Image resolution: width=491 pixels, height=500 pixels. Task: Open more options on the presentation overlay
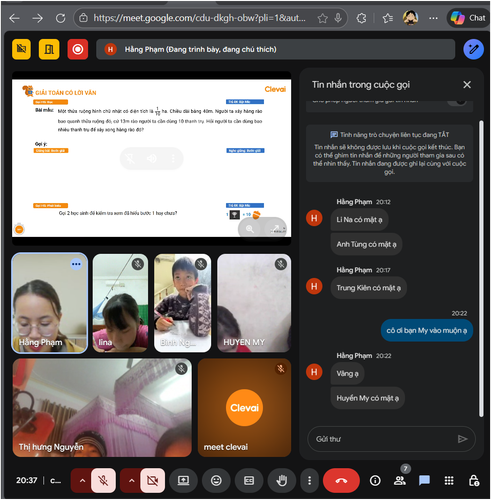[173, 159]
